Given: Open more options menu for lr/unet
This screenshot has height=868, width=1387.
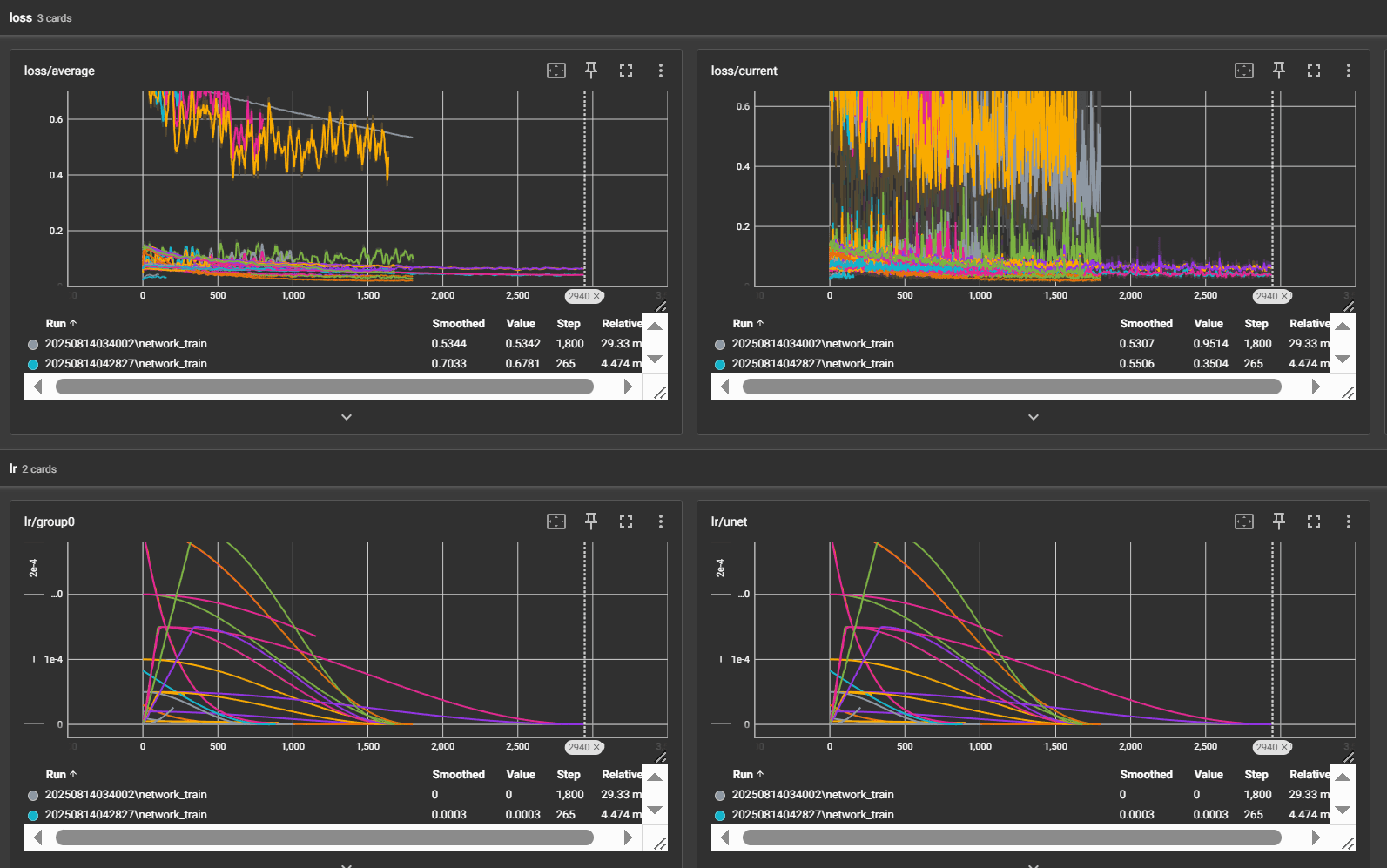Looking at the screenshot, I should 1349,521.
